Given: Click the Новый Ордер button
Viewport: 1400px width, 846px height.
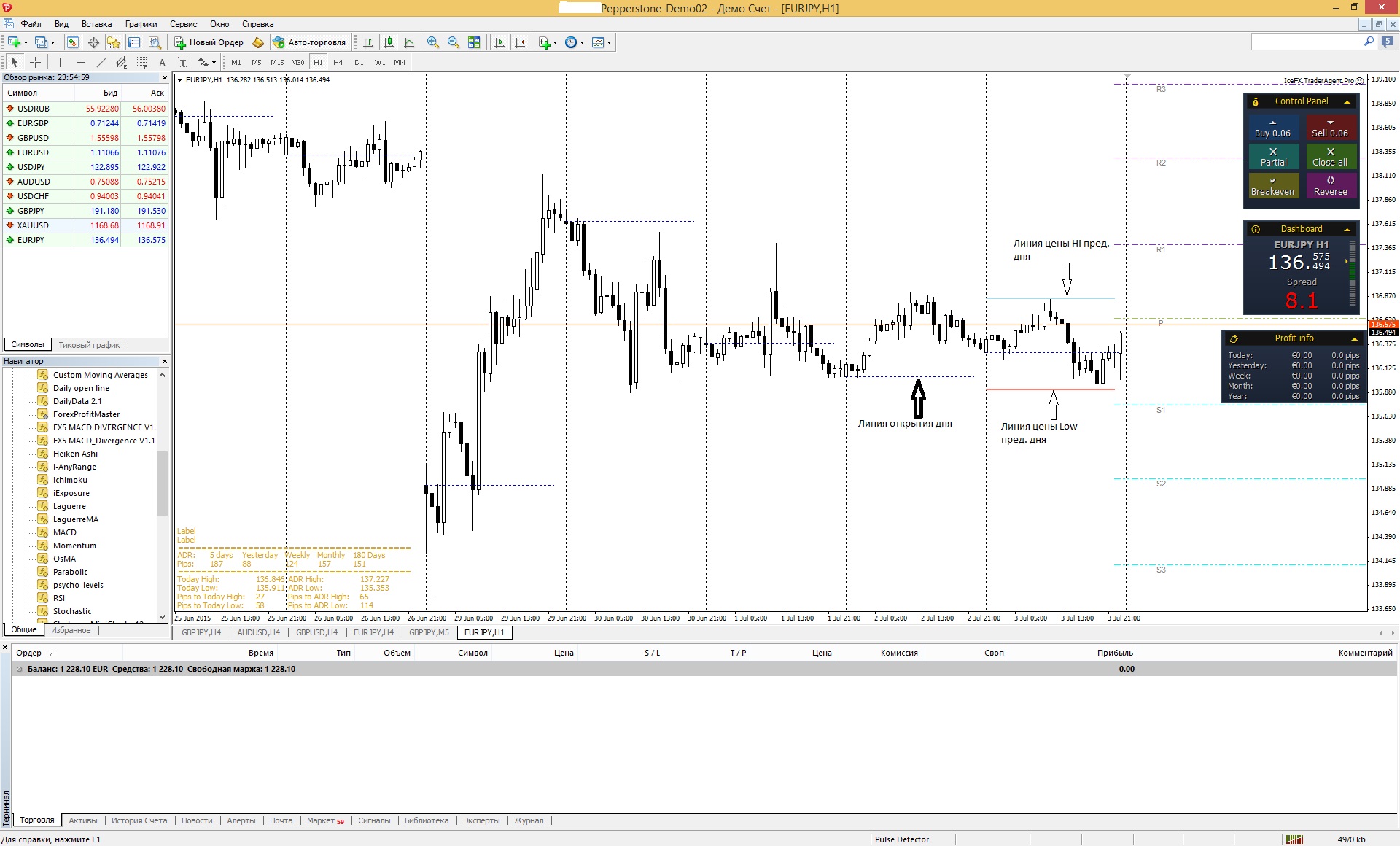Looking at the screenshot, I should 209,42.
